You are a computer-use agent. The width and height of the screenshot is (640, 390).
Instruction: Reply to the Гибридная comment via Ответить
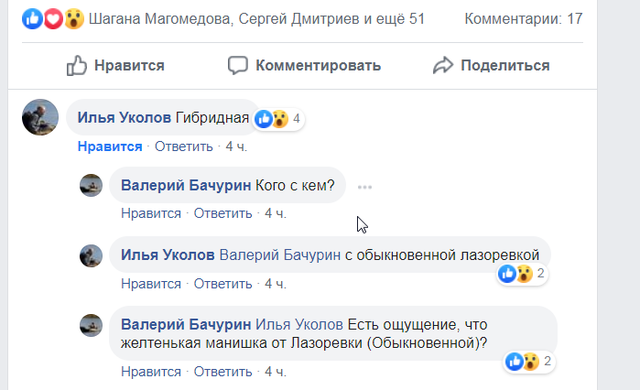(184, 146)
